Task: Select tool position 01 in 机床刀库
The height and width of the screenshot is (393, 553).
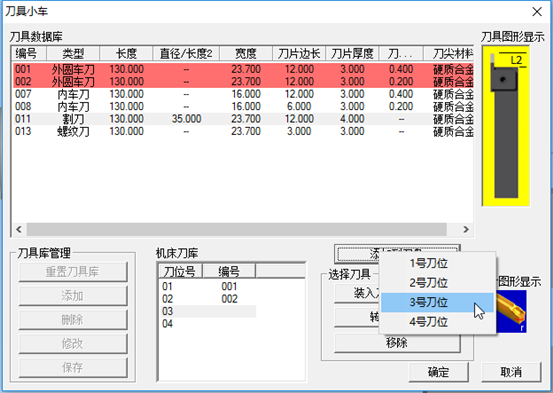Action: click(x=207, y=286)
